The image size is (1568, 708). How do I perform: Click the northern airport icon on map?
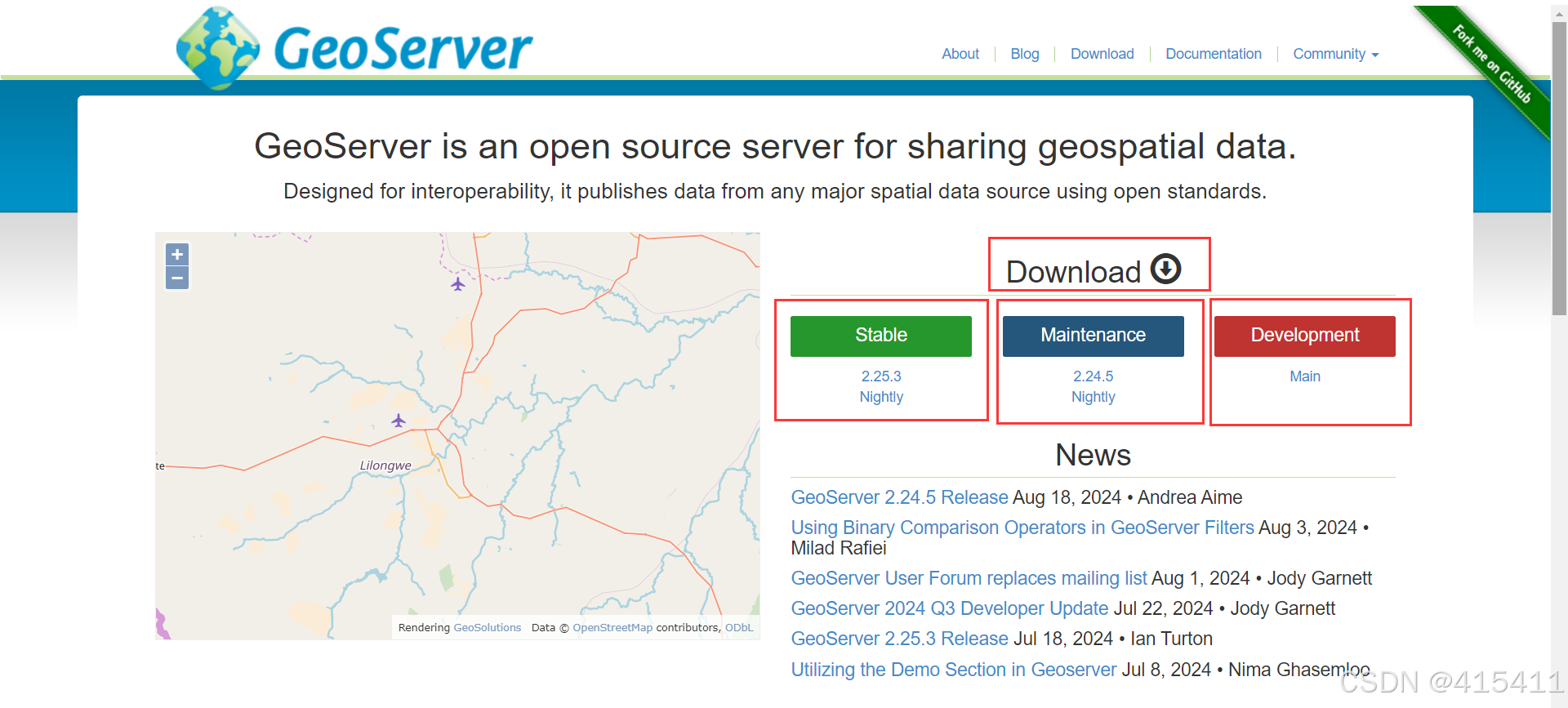click(x=458, y=284)
